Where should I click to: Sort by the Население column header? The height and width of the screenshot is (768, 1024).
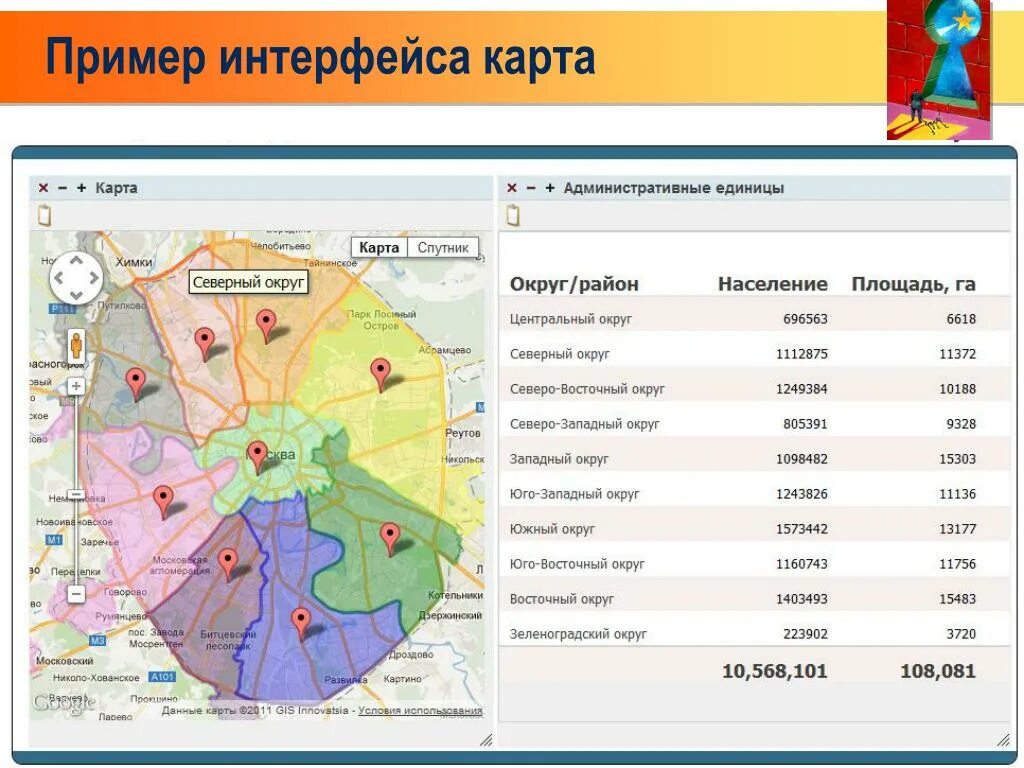pyautogui.click(x=773, y=284)
